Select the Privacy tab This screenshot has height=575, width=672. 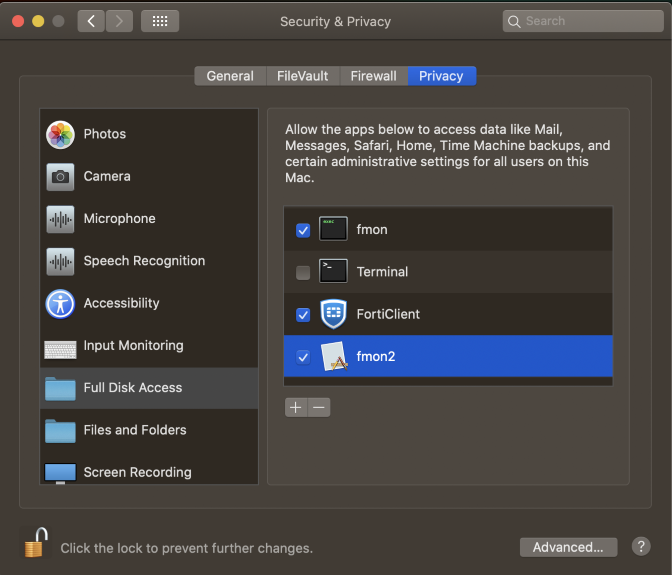[441, 76]
